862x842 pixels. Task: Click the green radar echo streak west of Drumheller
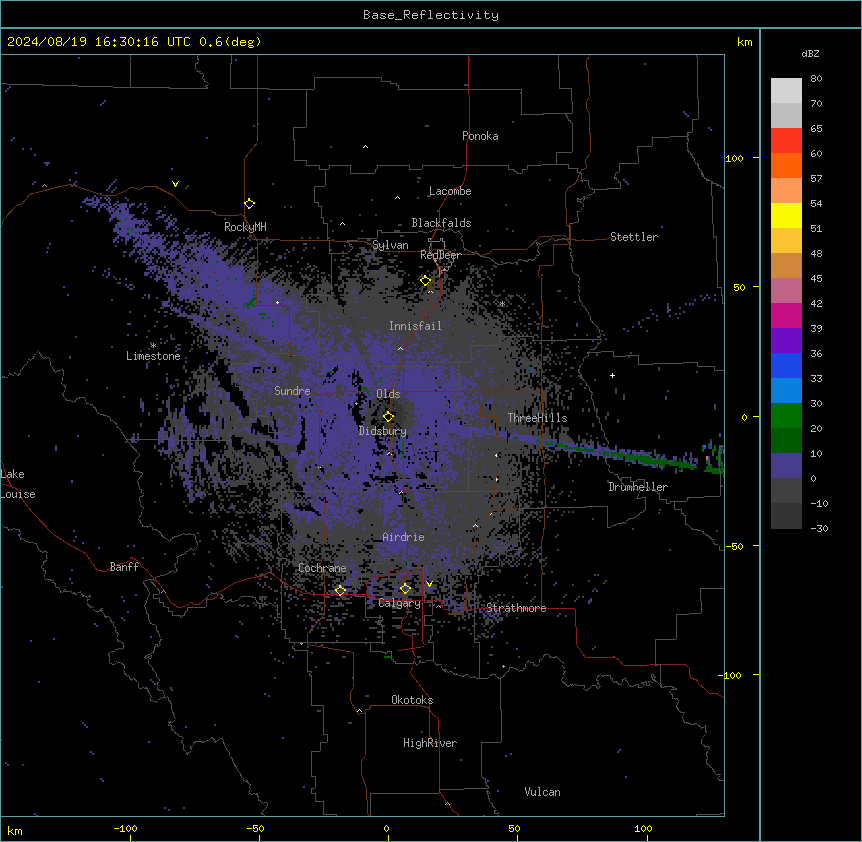pyautogui.click(x=621, y=453)
